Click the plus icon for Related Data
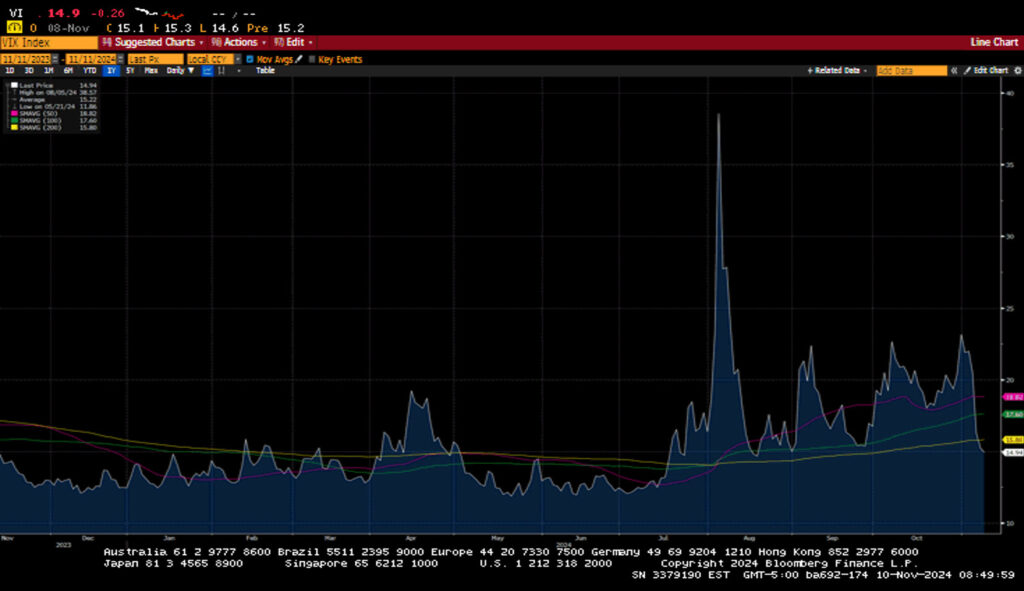Image resolution: width=1024 pixels, height=591 pixels. 810,71
